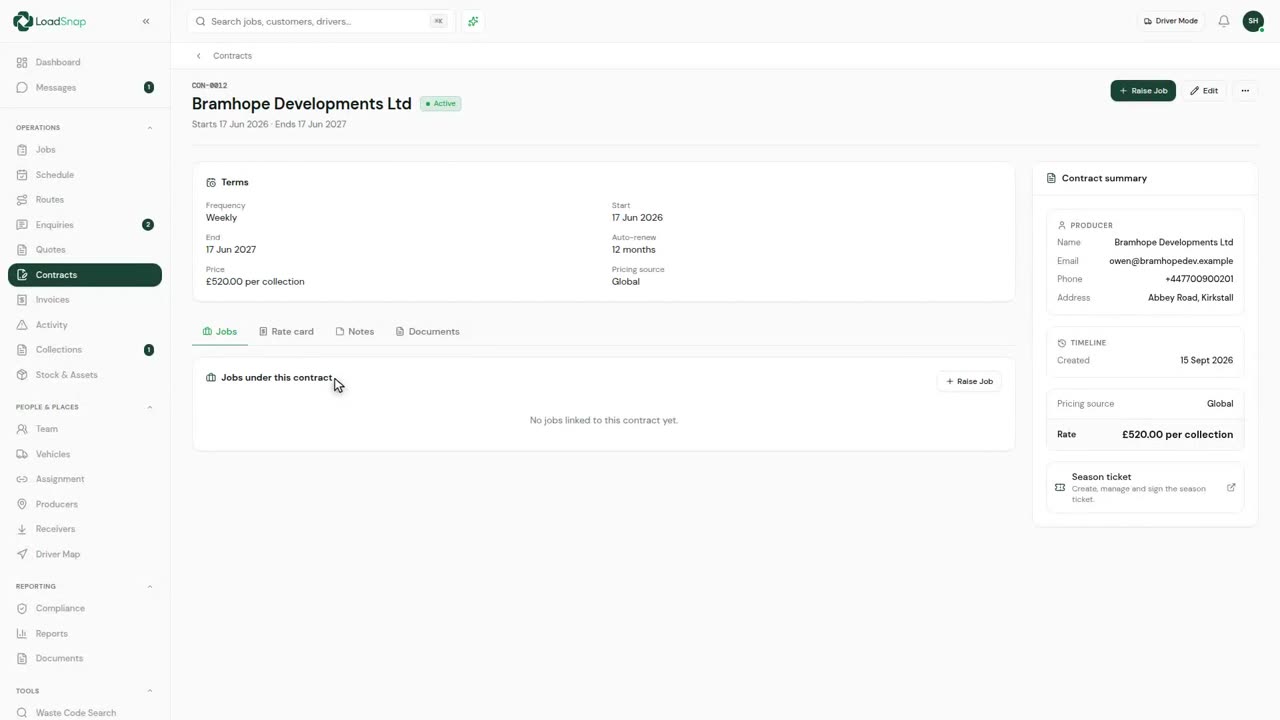Collapse the Tools section
This screenshot has height=720, width=1280.
click(x=150, y=691)
